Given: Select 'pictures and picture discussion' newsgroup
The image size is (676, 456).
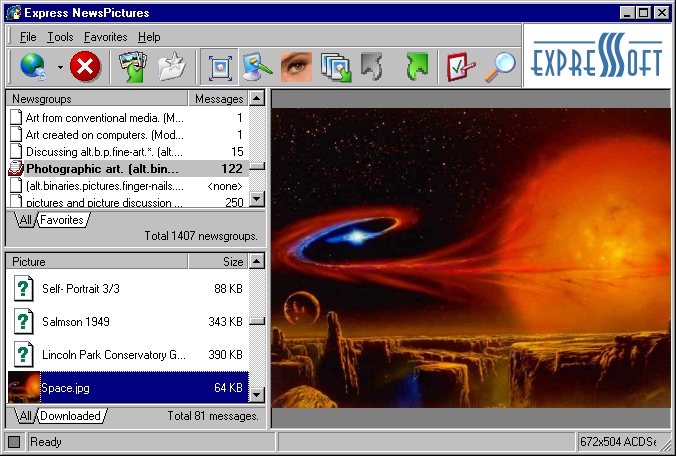Looking at the screenshot, I should [128, 201].
